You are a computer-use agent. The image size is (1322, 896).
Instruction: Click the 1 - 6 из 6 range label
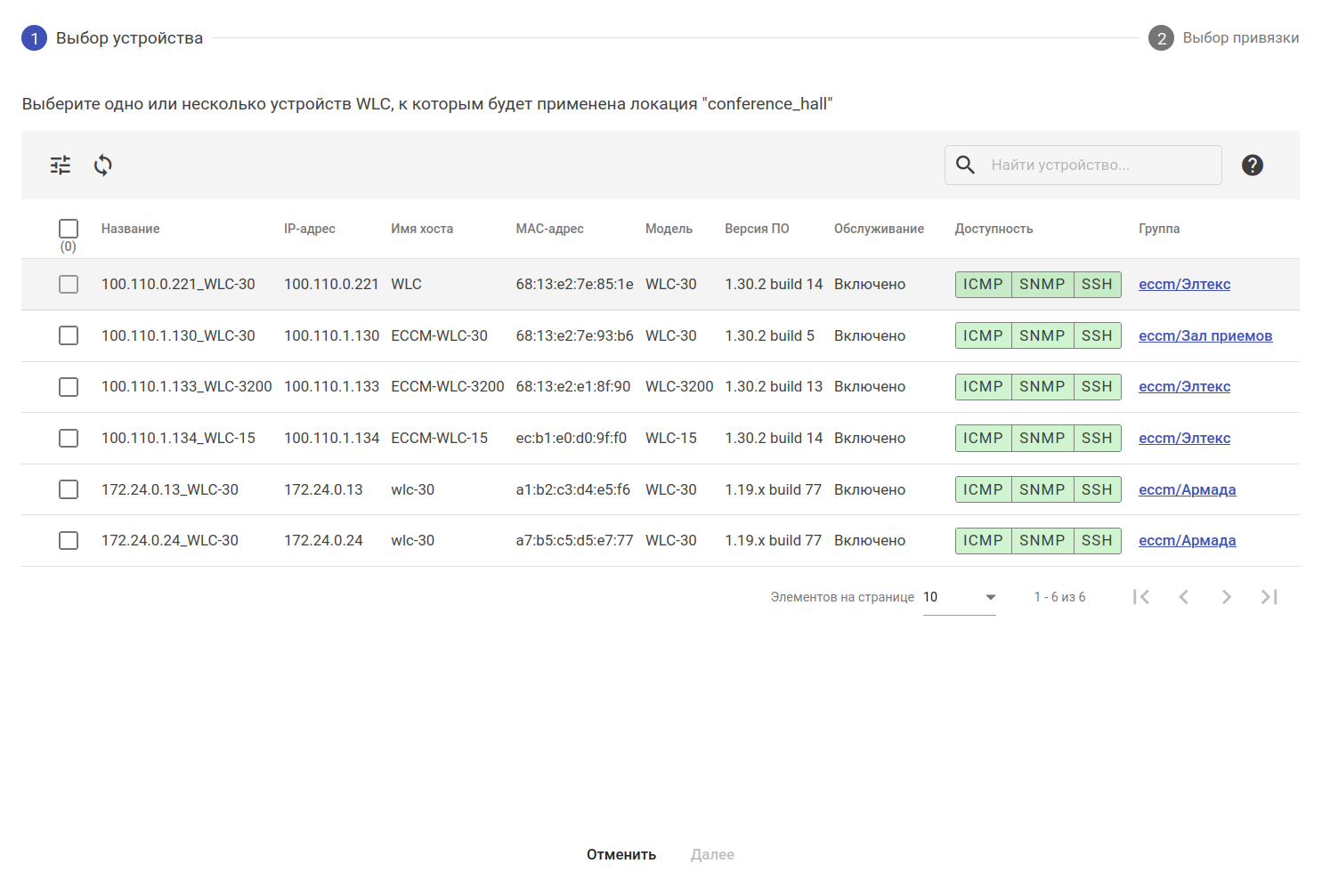(1059, 597)
